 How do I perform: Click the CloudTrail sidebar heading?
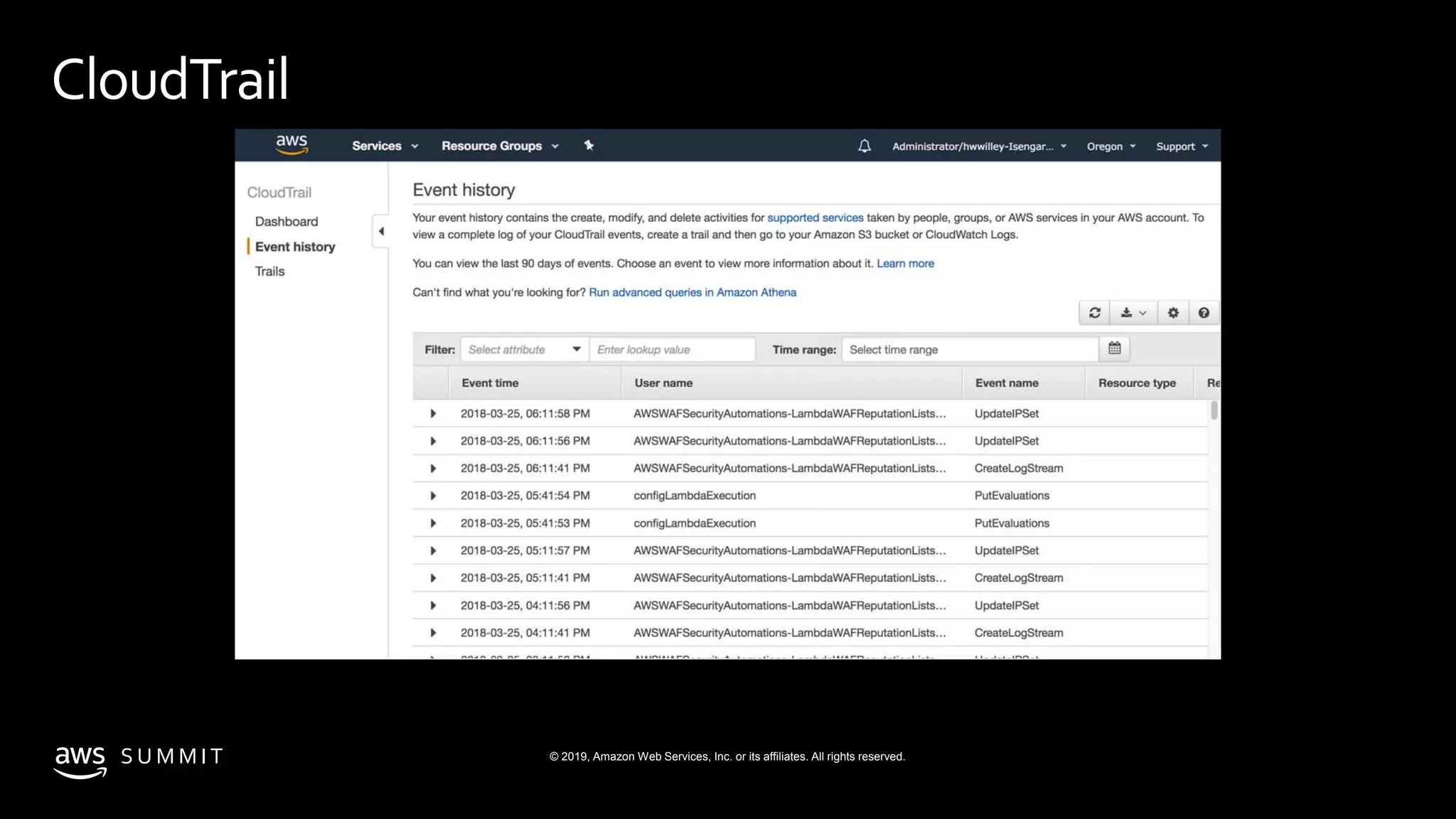point(279,193)
